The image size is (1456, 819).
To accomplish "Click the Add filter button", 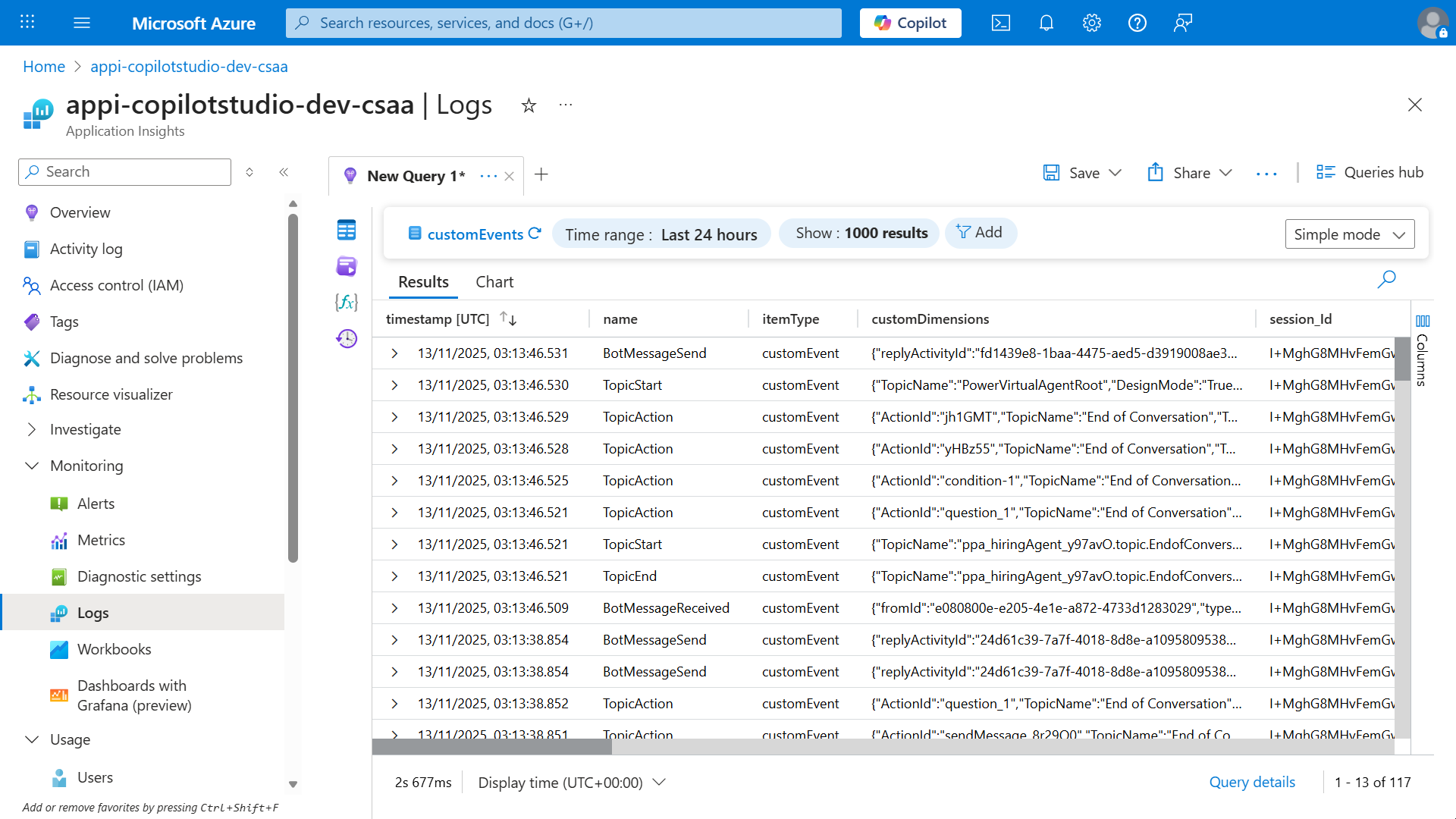I will point(980,233).
